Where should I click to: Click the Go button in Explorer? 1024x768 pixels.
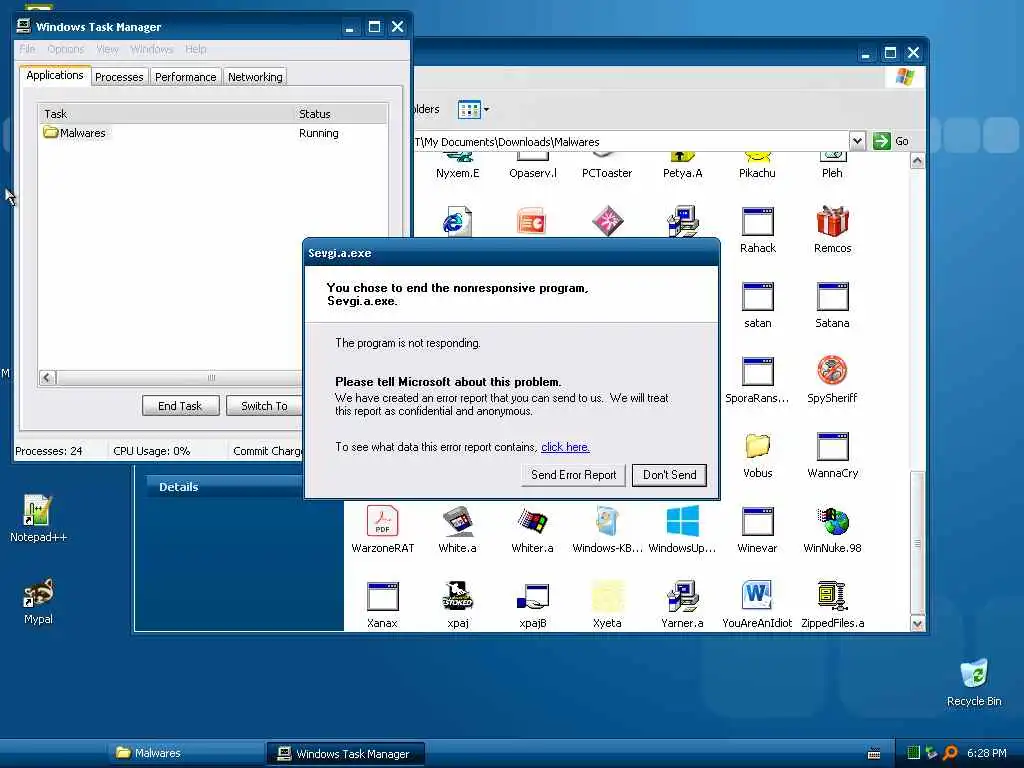pos(891,141)
